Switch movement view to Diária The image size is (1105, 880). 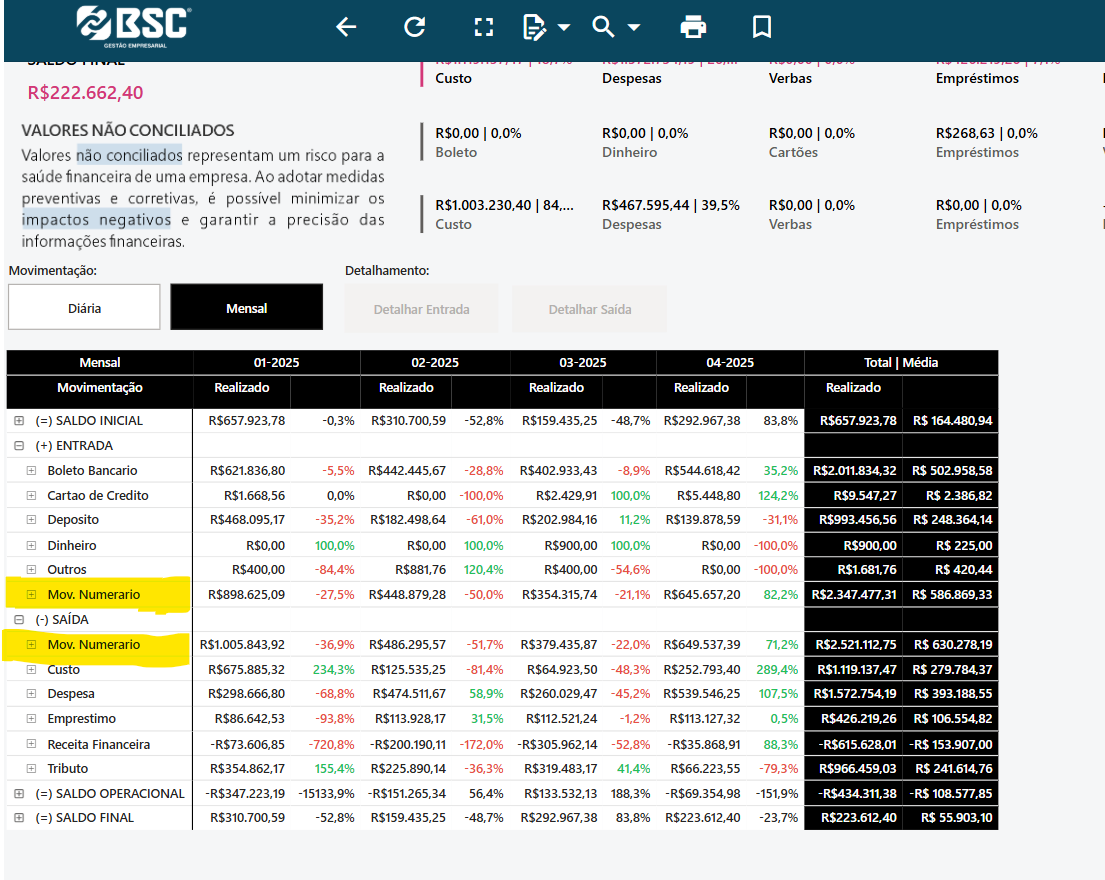[85, 307]
